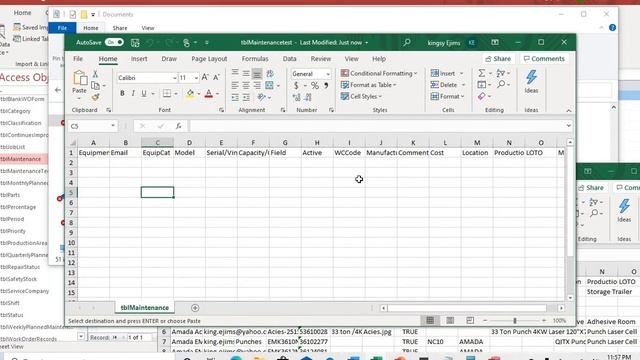Image resolution: width=640 pixels, height=360 pixels.
Task: Switch to the Review tab
Action: pos(321,59)
